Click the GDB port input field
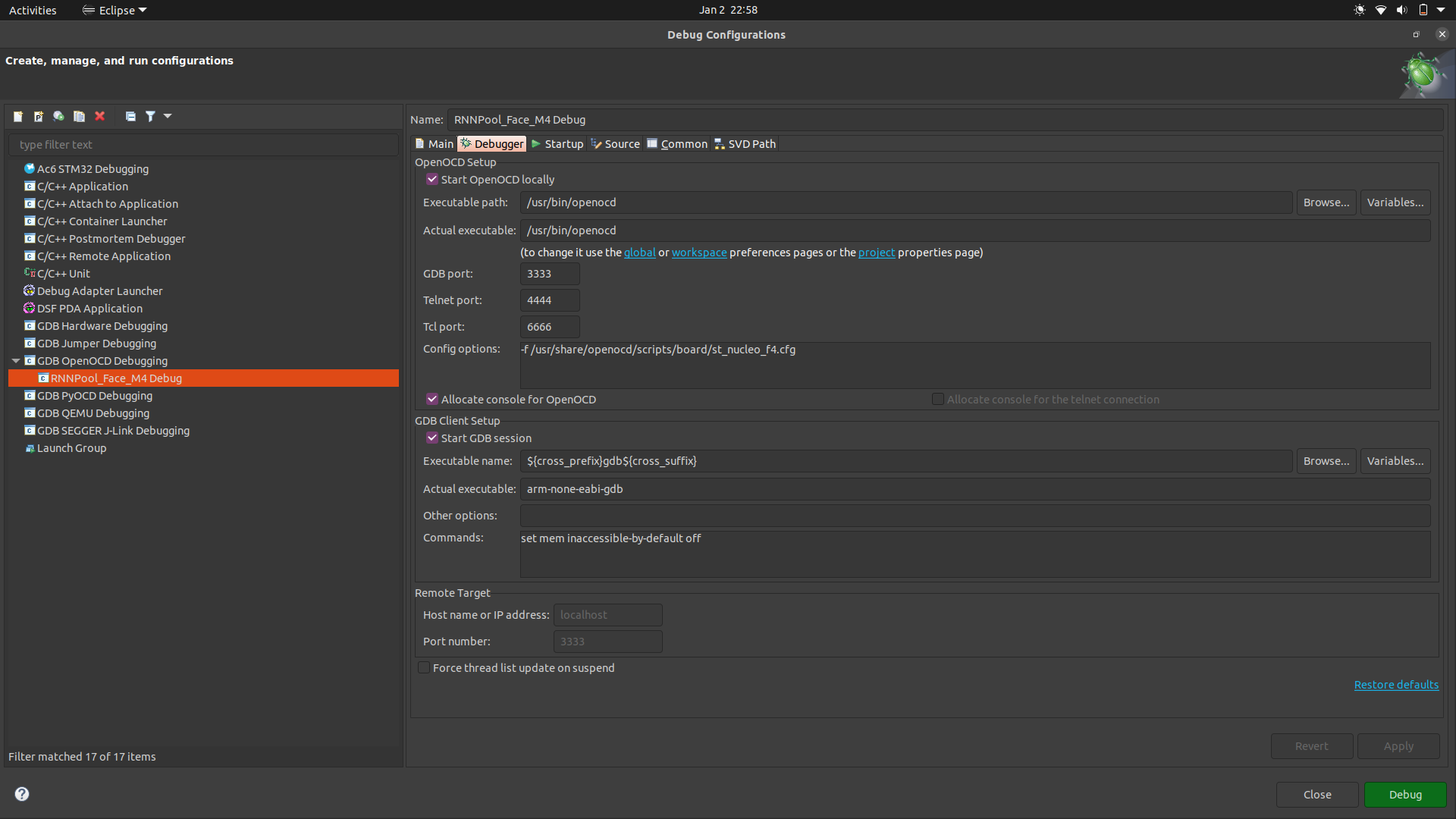The image size is (1456, 819). point(550,274)
